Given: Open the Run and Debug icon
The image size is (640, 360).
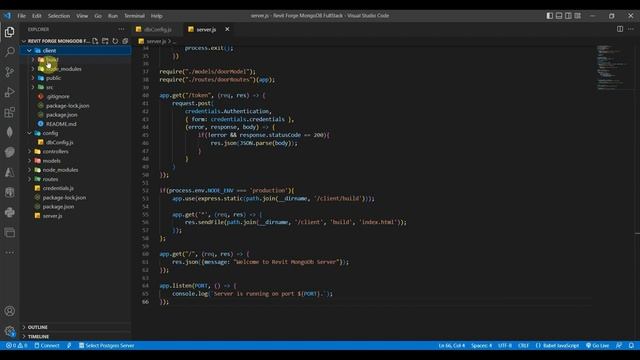Looking at the screenshot, I should coord(9,92).
